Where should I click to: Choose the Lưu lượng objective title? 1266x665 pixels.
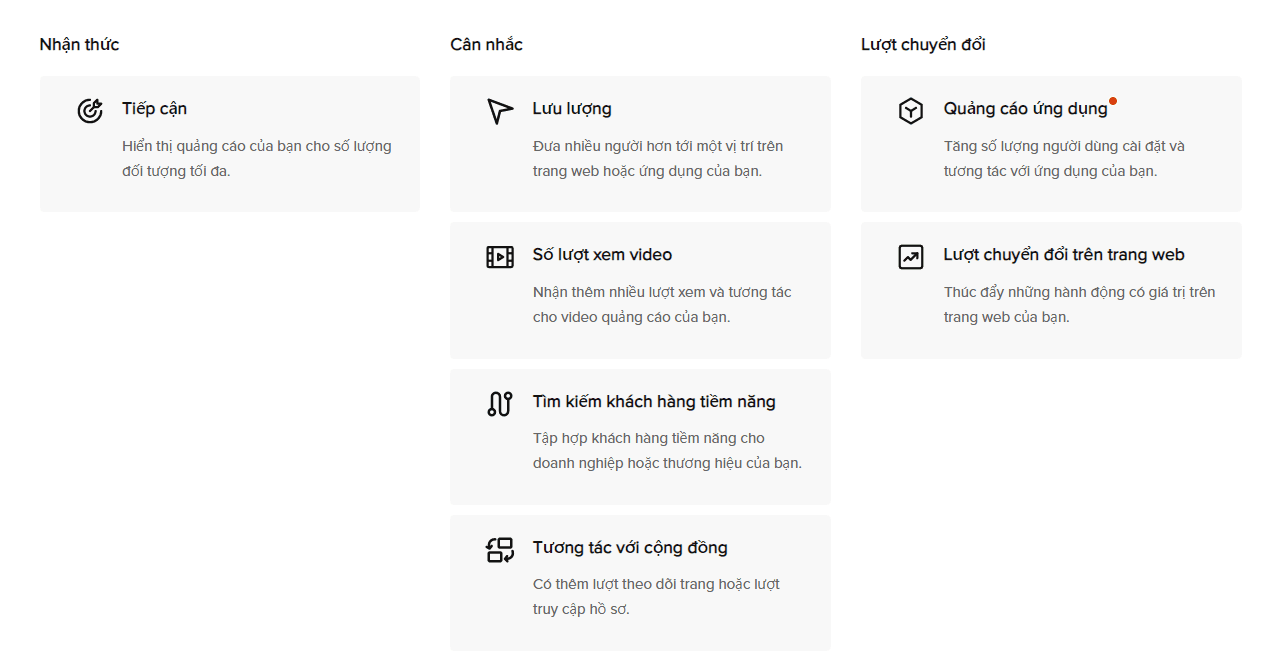pos(571,108)
